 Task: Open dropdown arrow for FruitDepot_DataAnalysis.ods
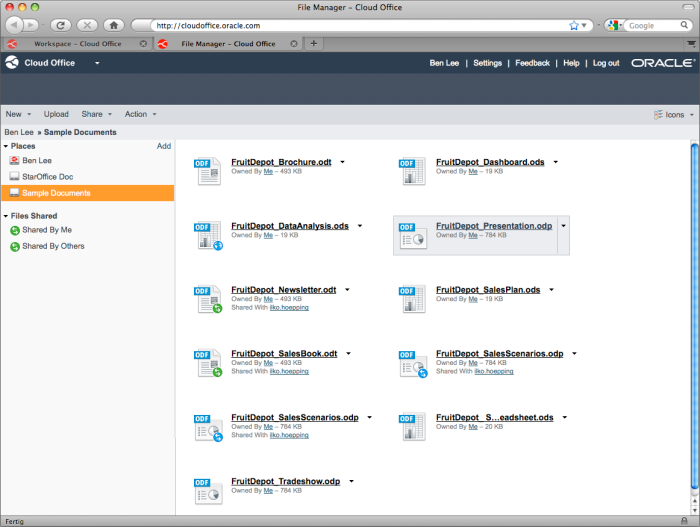click(360, 226)
